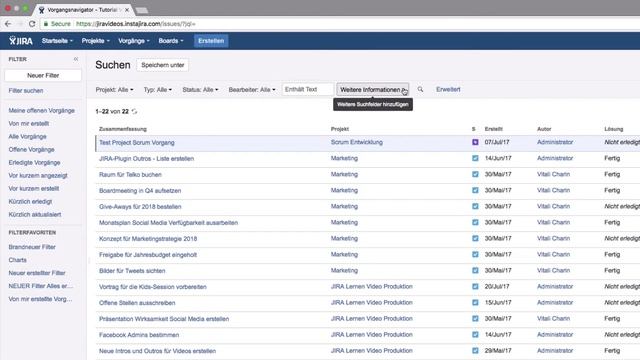Screen dimensions: 640x360
Task: Open the Status: Alle filter dropdown
Action: tap(200, 89)
